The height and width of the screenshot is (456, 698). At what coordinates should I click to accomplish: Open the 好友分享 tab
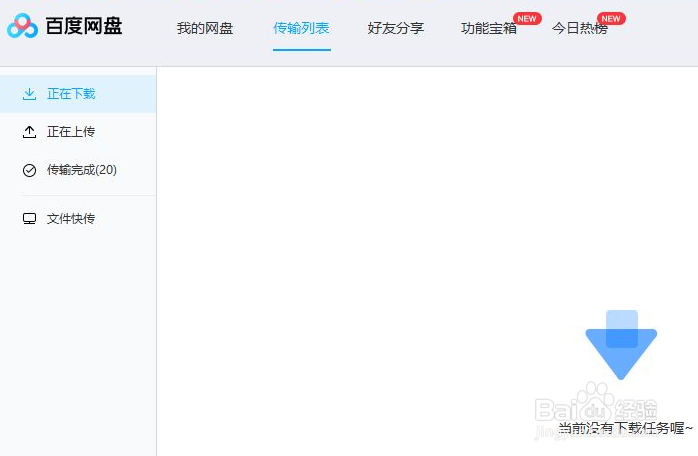396,28
